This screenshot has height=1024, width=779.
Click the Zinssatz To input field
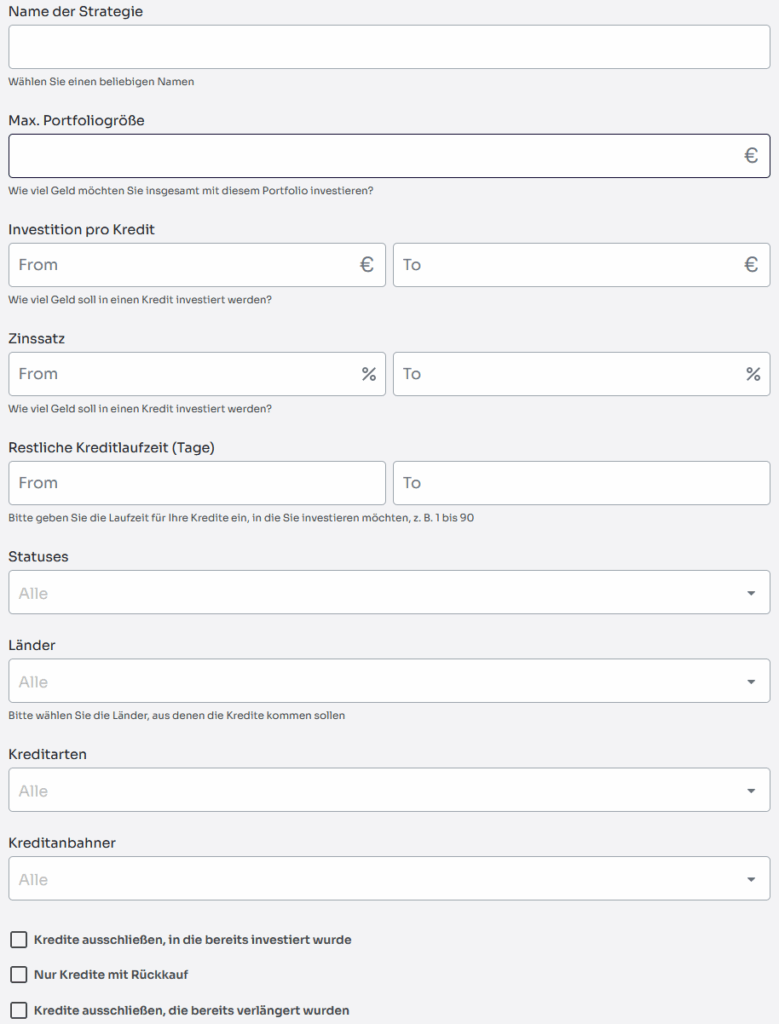565,374
